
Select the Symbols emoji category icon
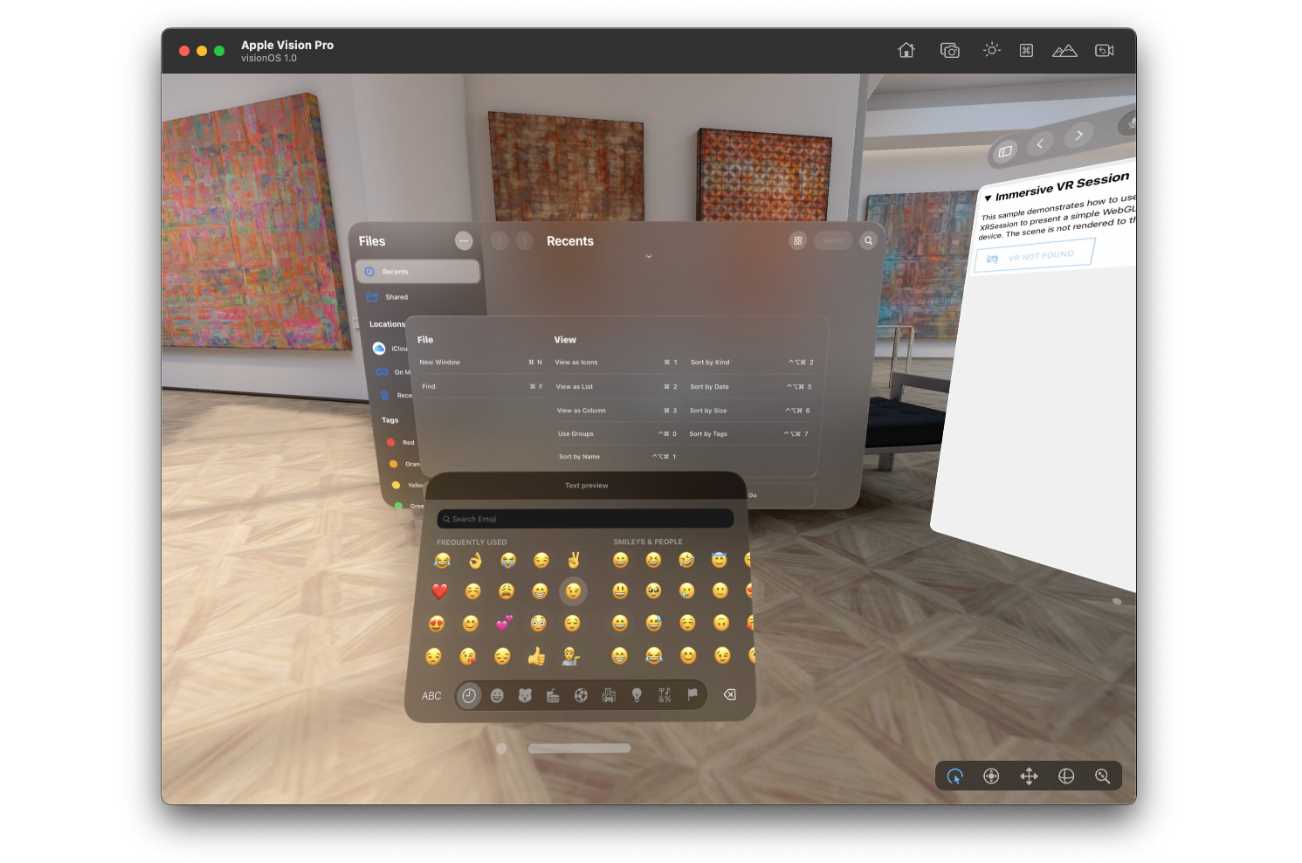(664, 696)
